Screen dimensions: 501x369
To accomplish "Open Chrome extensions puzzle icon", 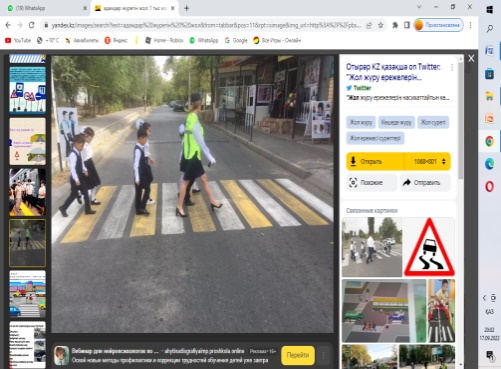I will [x=395, y=25].
